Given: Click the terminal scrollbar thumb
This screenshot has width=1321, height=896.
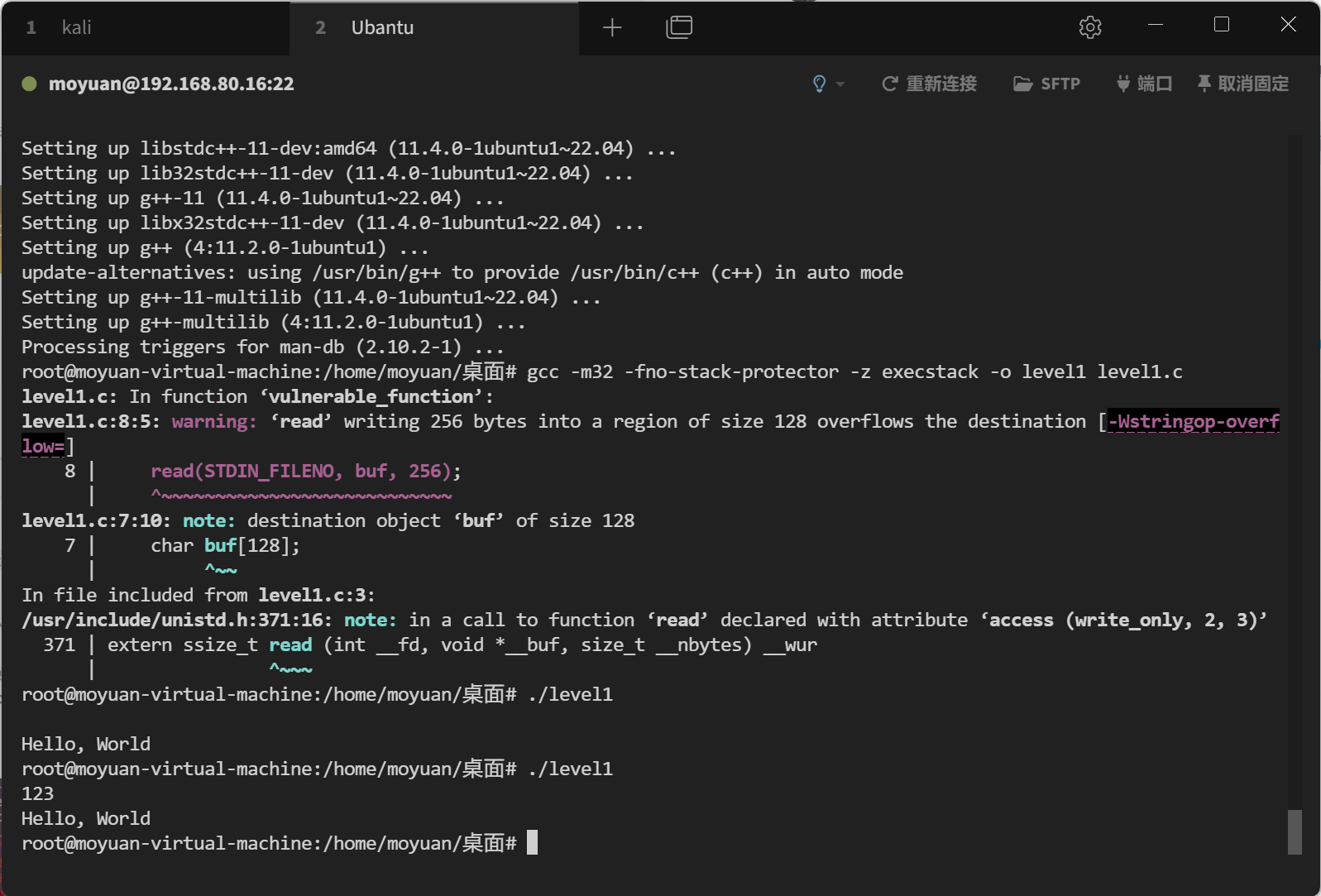Looking at the screenshot, I should tap(1295, 831).
